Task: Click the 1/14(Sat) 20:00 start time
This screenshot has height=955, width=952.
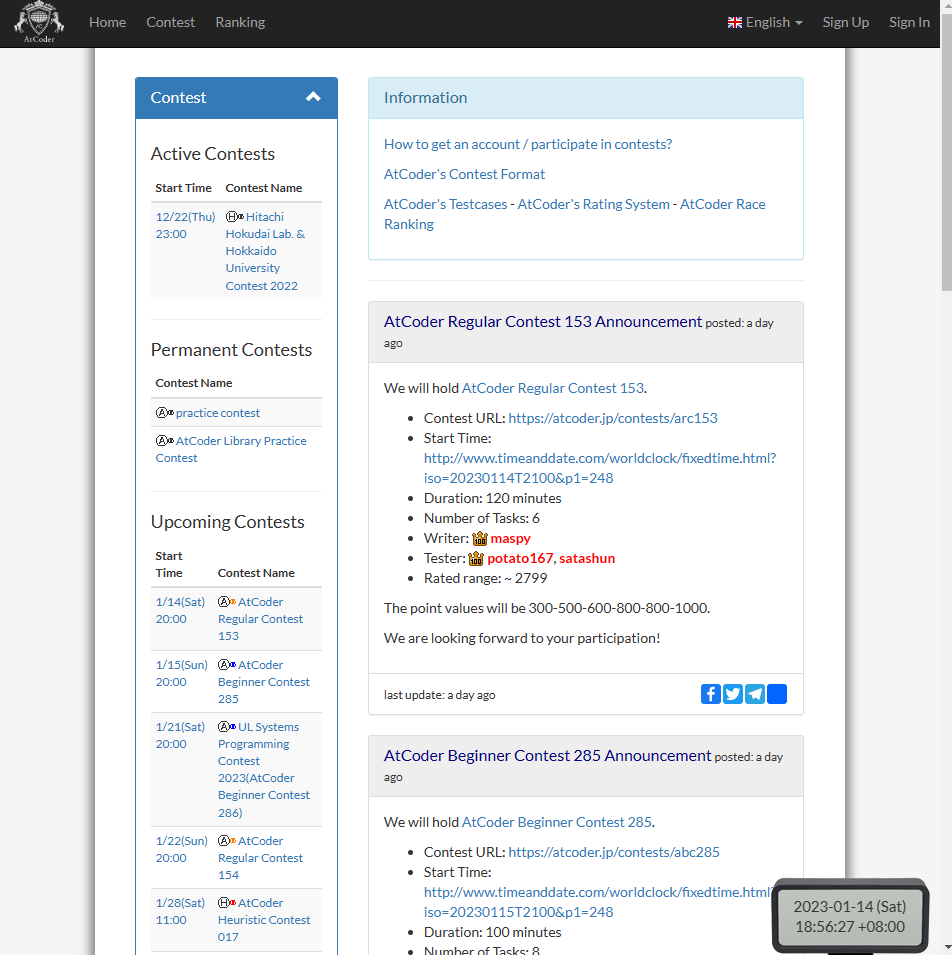Action: [180, 610]
